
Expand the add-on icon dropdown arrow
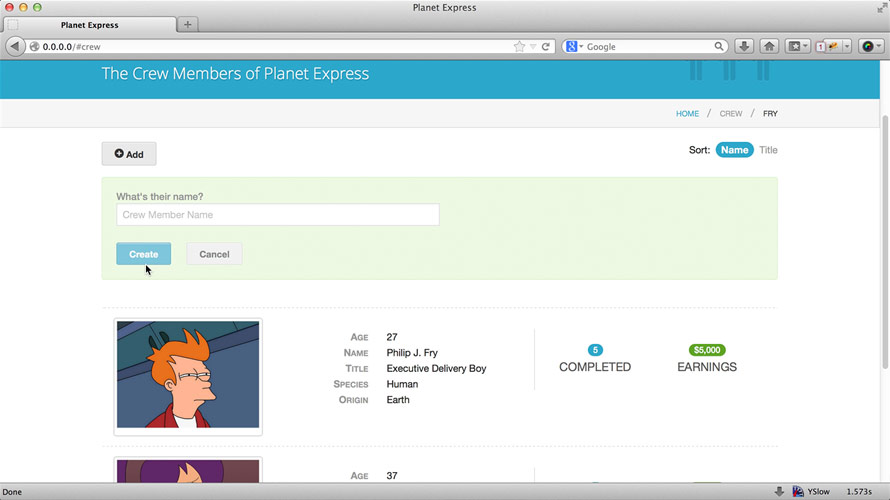coord(847,47)
